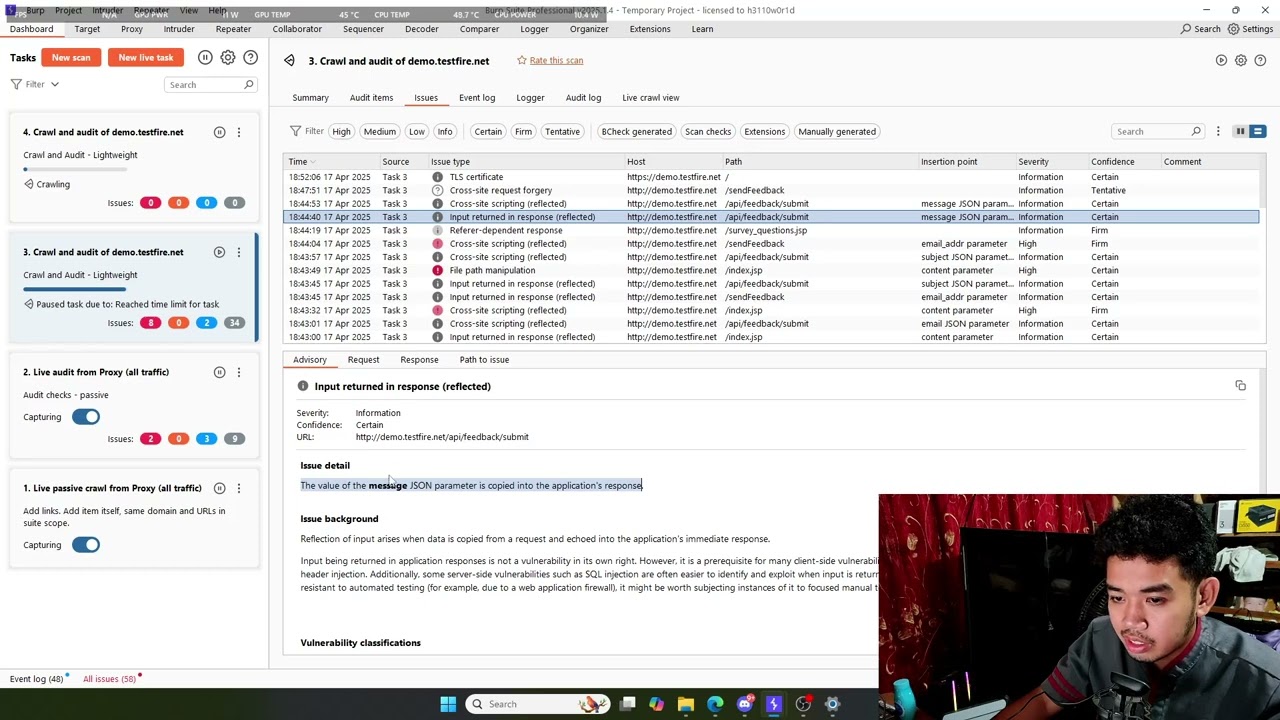Image resolution: width=1280 pixels, height=720 pixels.
Task: Toggle the Firm confidence filter
Action: click(523, 132)
